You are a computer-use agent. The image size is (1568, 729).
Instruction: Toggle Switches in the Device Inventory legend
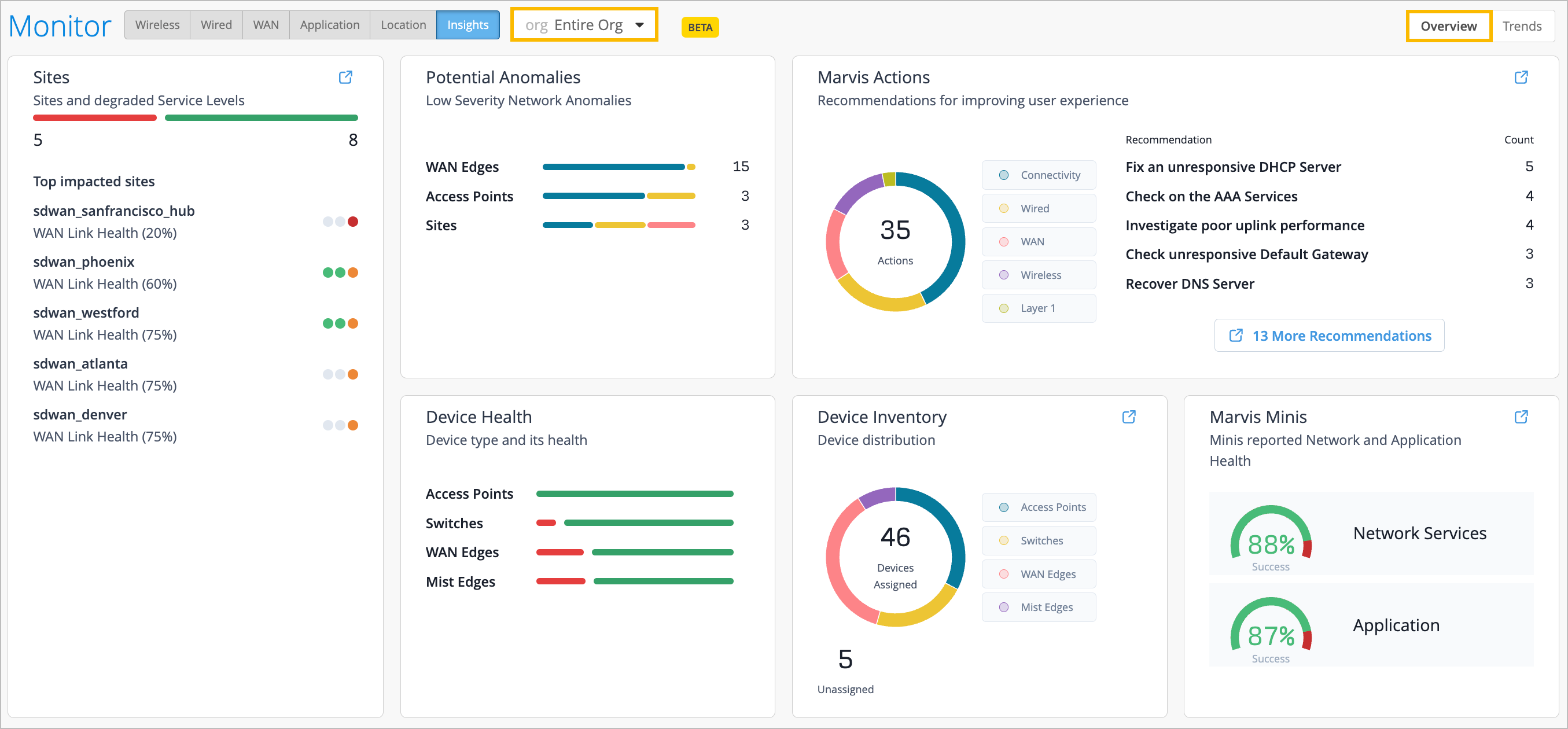click(1039, 540)
